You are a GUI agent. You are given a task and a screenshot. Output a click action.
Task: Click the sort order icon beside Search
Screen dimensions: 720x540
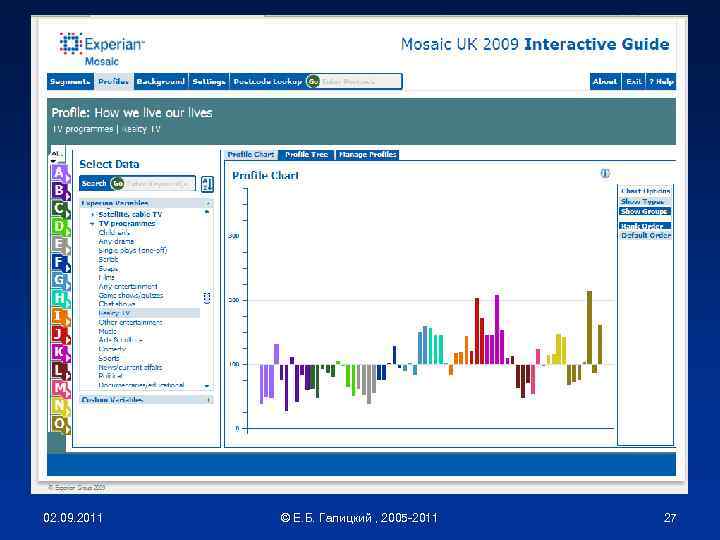coord(207,184)
